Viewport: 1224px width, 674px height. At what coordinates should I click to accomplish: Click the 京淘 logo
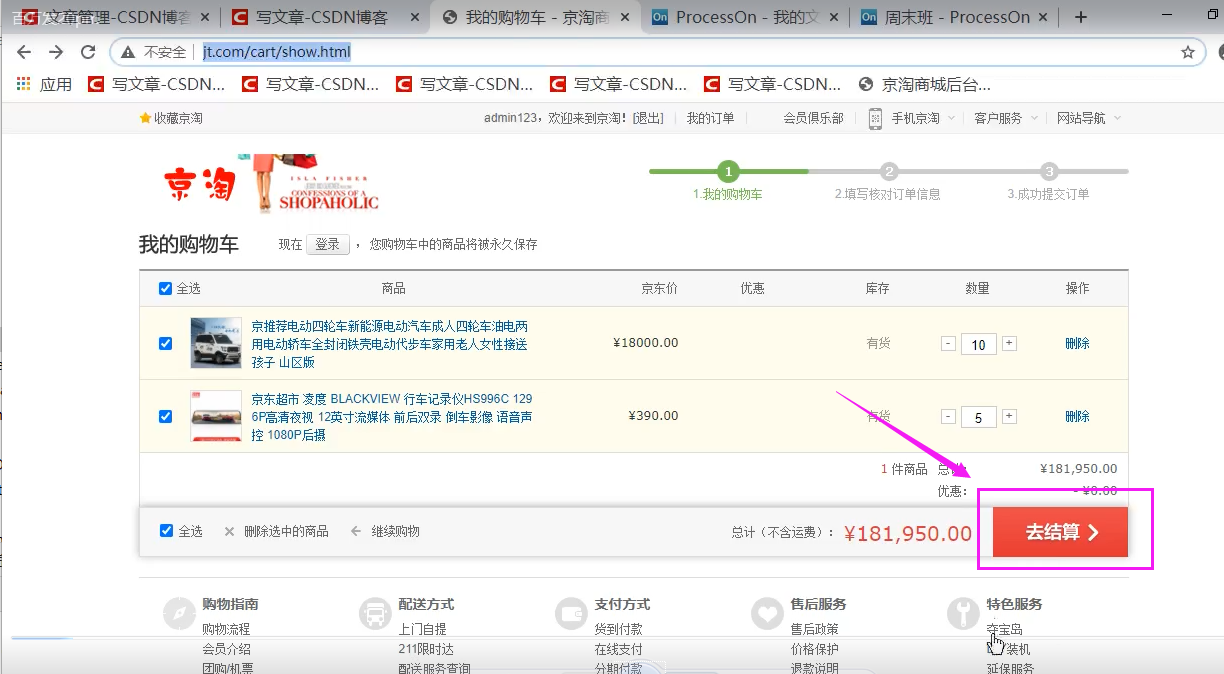click(x=200, y=184)
